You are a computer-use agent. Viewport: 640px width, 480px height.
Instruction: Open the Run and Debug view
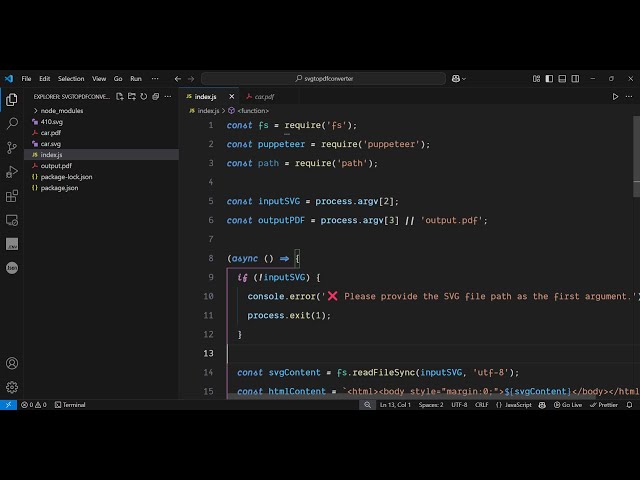click(12, 172)
